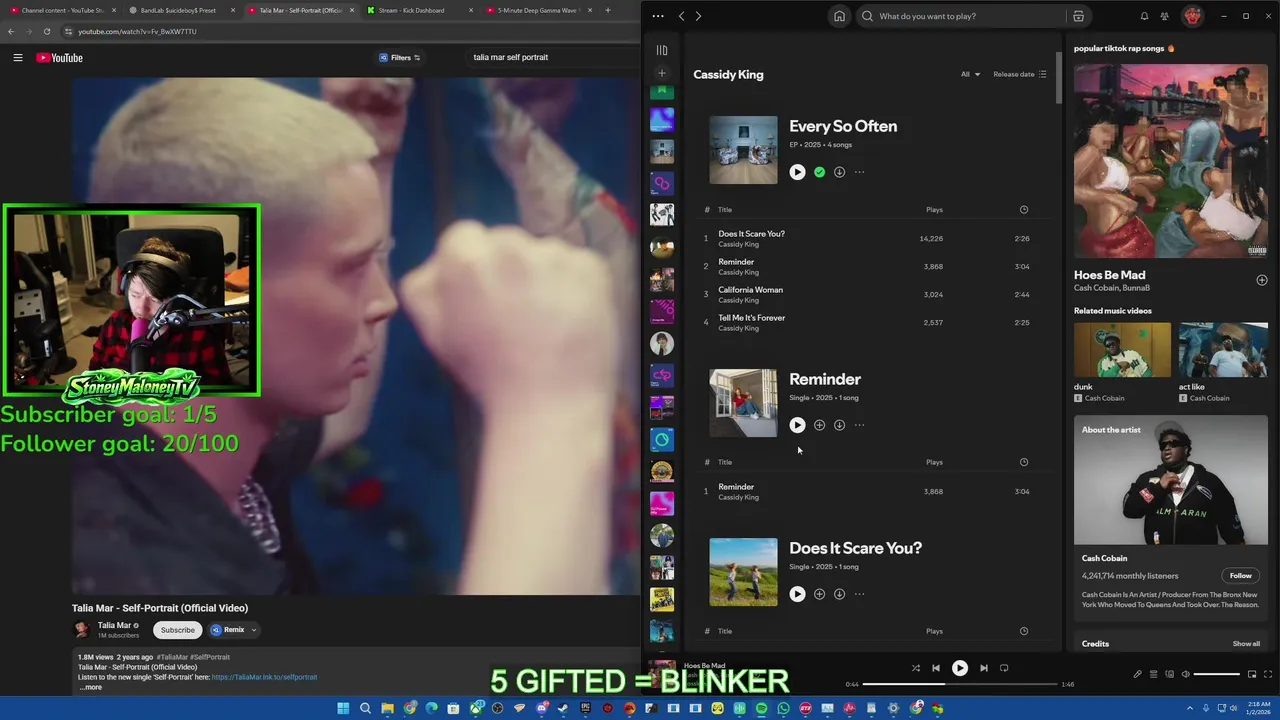This screenshot has height=720, width=1280.
Task: Go back in Spotify history
Action: click(x=681, y=16)
